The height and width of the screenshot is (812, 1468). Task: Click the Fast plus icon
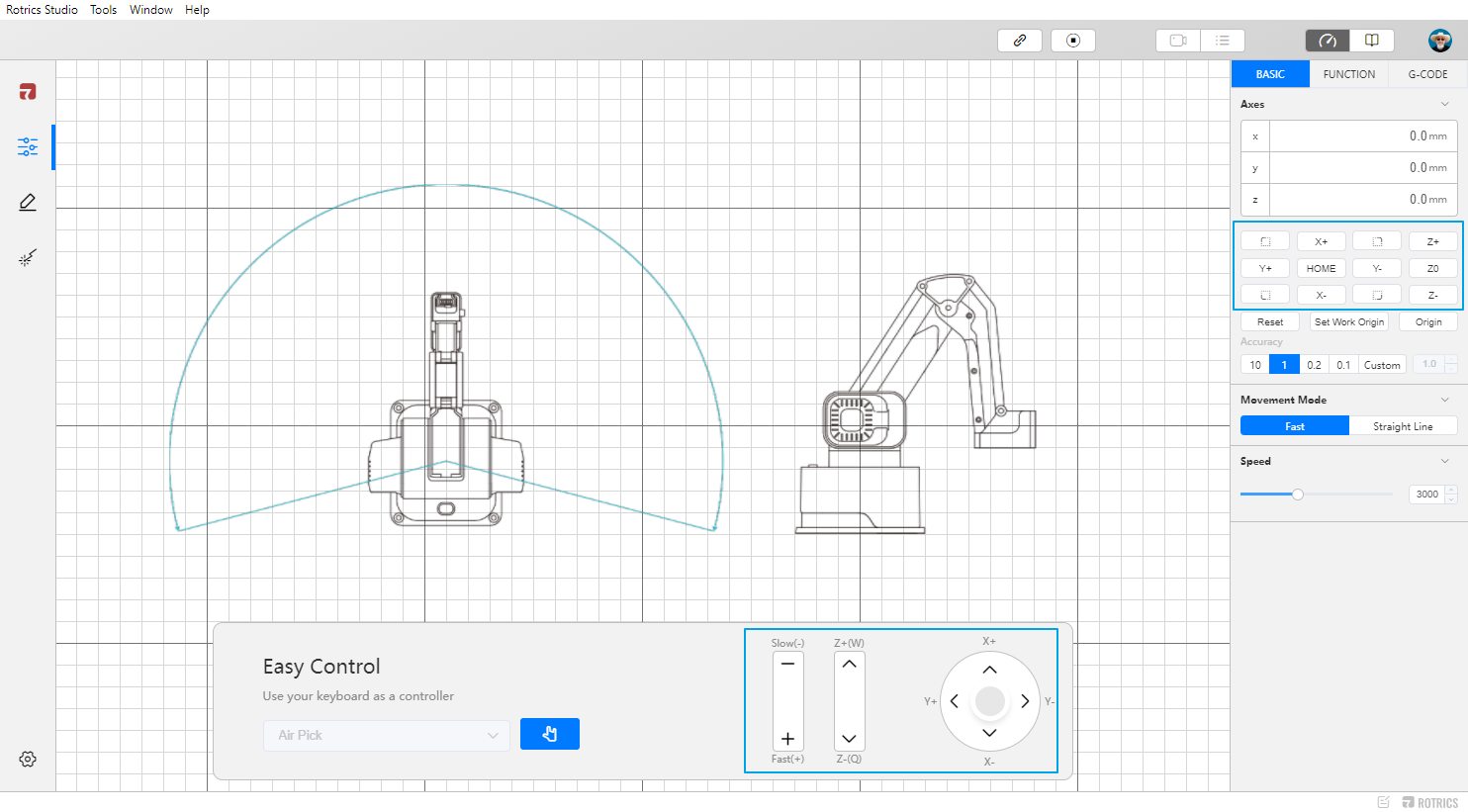787,739
